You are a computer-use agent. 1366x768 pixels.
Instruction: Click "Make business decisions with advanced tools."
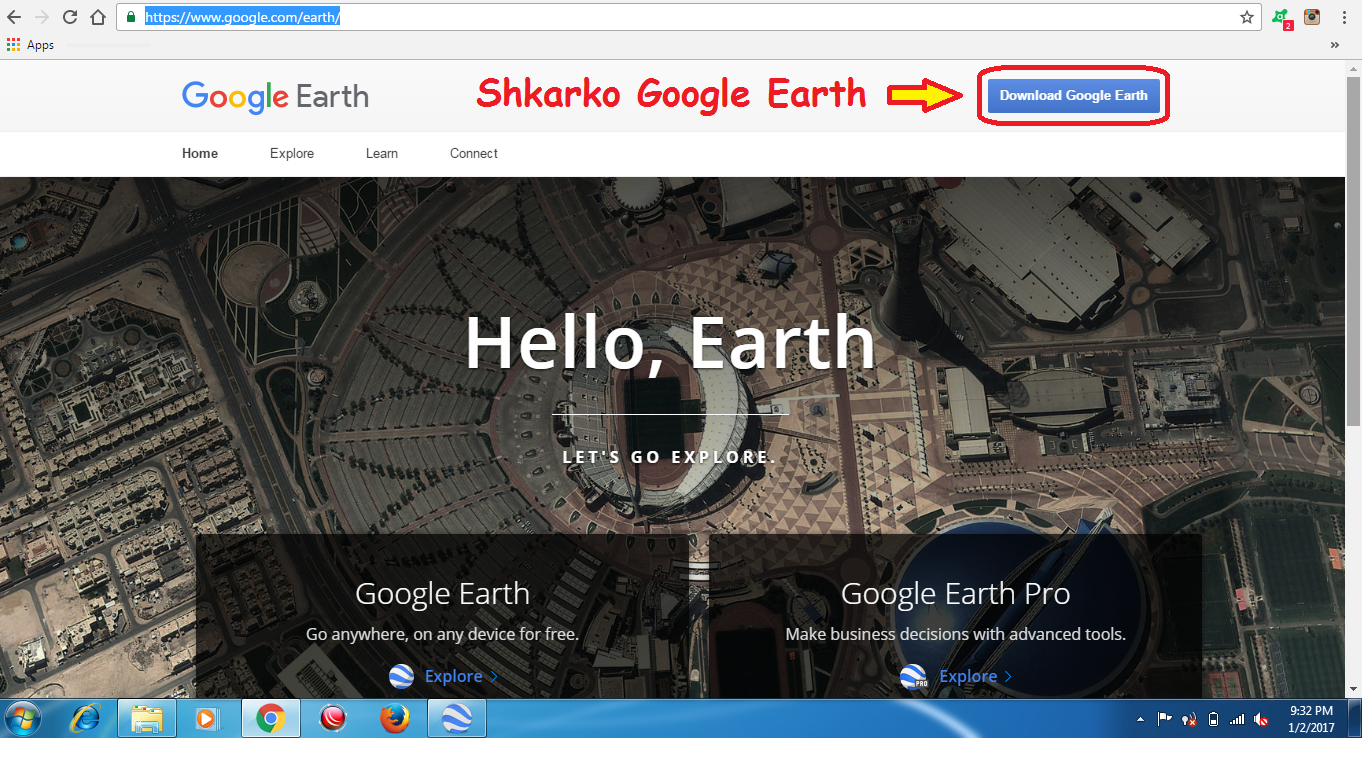pos(956,635)
